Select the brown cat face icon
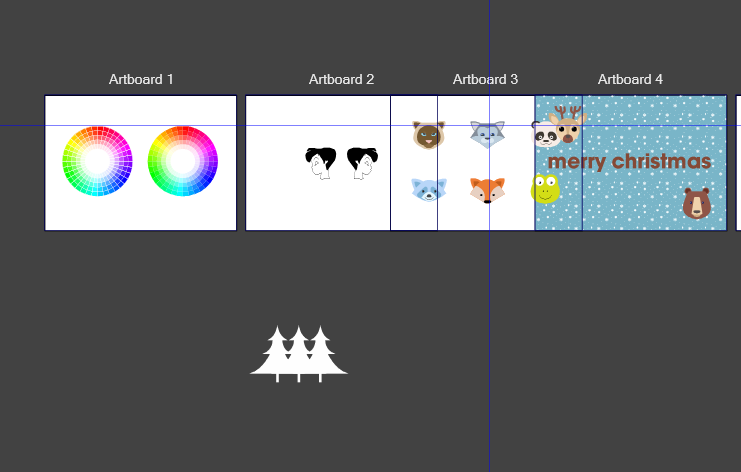 (429, 134)
